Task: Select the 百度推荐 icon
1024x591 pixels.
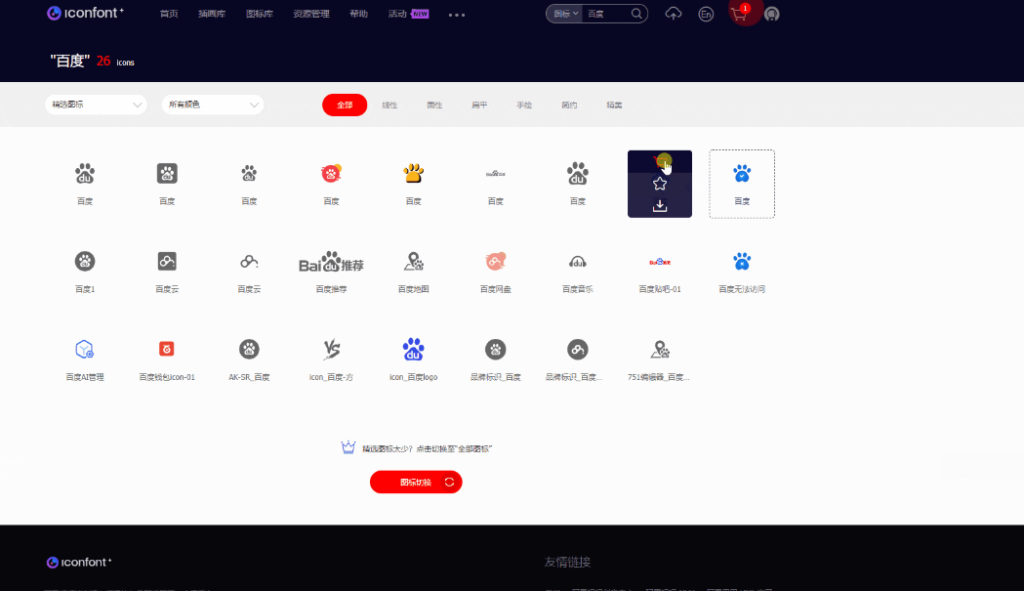Action: [x=331, y=262]
